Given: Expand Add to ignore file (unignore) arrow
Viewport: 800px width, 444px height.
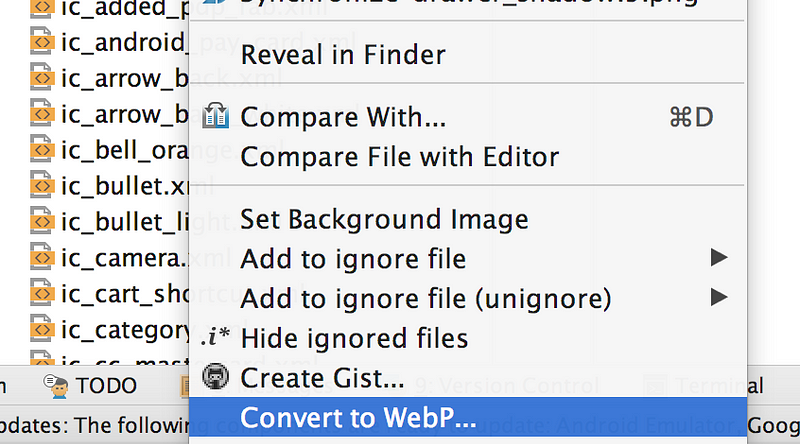Looking at the screenshot, I should (x=719, y=297).
